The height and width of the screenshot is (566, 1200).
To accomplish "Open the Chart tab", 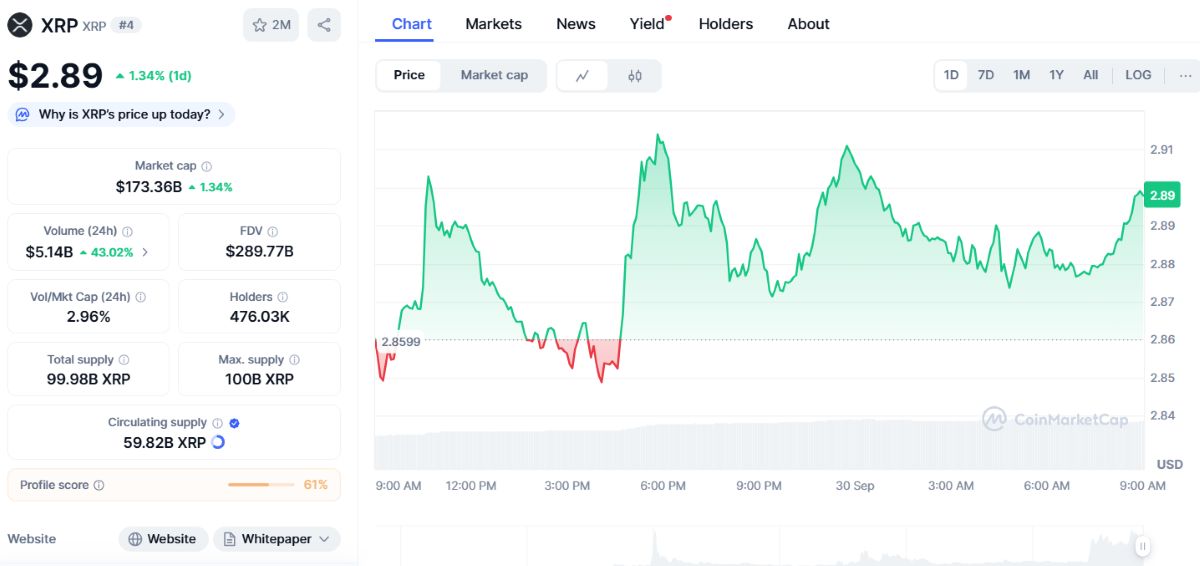I will [x=412, y=24].
